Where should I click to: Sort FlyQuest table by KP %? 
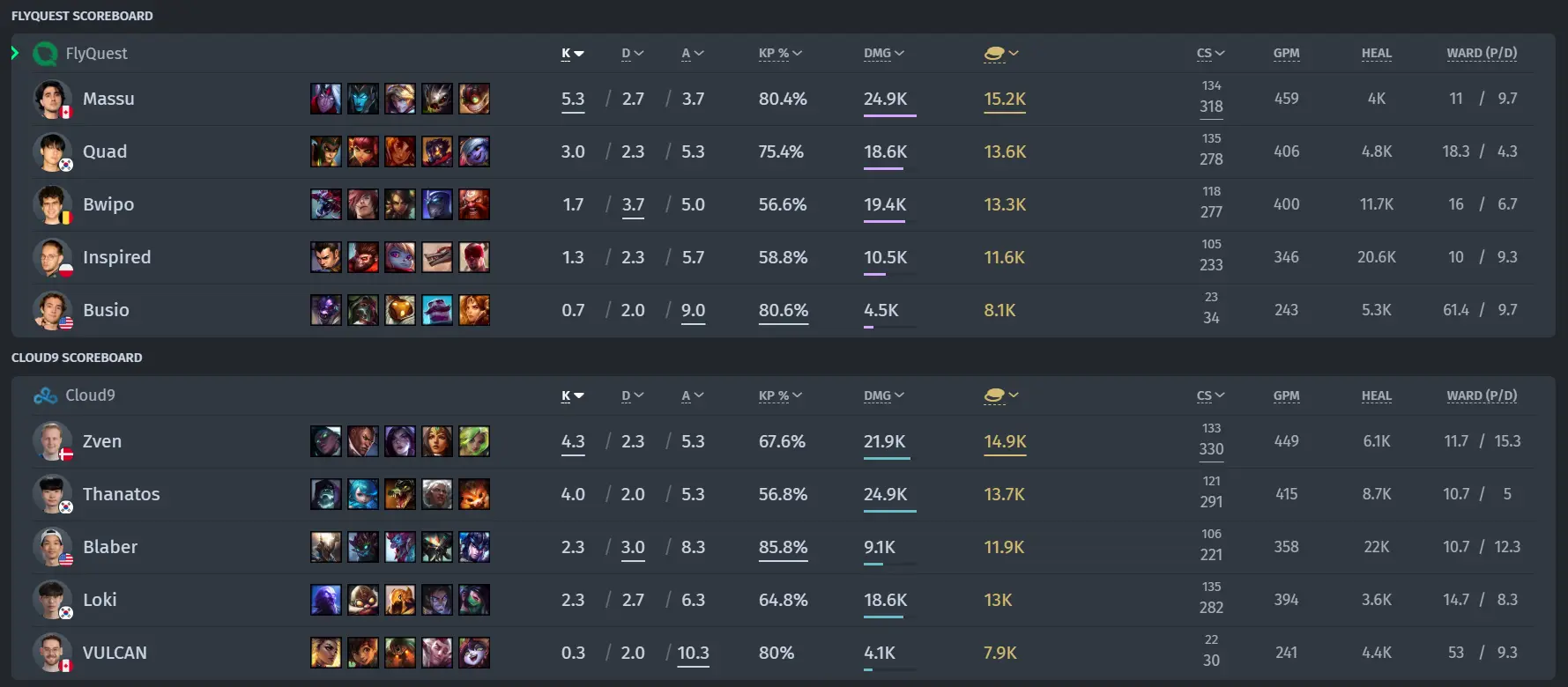780,54
